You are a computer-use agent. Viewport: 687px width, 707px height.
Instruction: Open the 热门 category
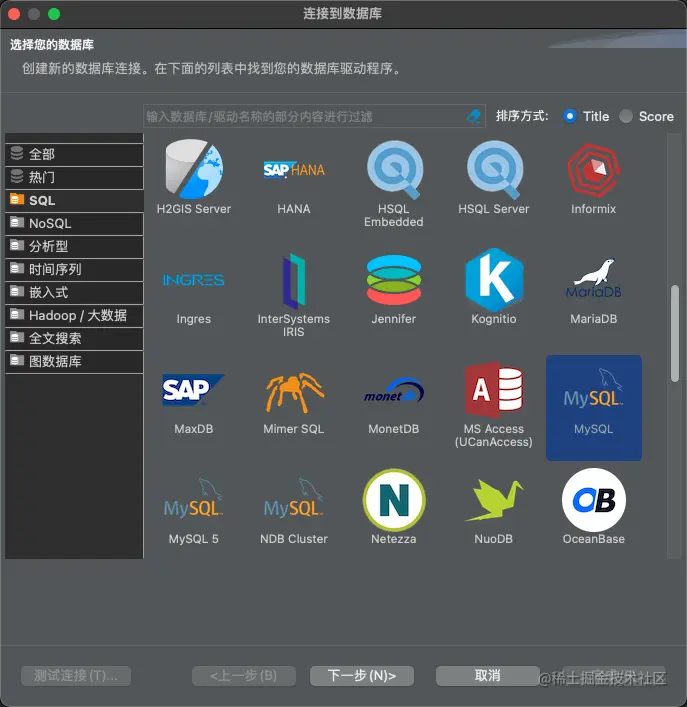(74, 177)
